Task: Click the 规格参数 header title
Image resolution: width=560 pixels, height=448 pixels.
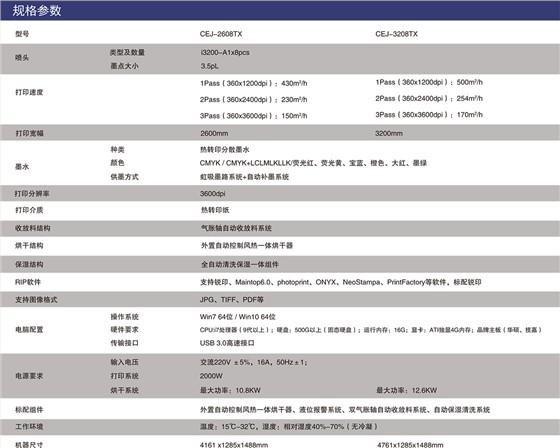Action: (x=37, y=10)
